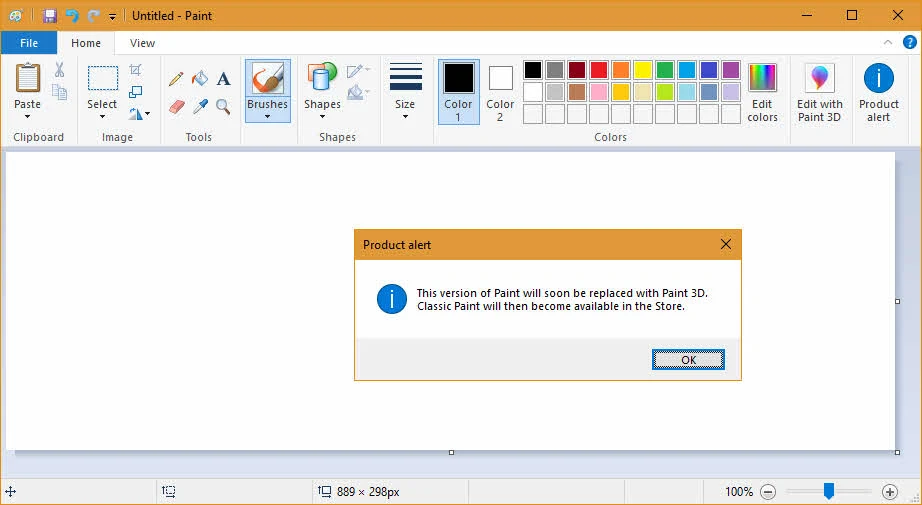Open the Rotate or flip dropdown
Screen dimensions: 922x505
tap(139, 113)
